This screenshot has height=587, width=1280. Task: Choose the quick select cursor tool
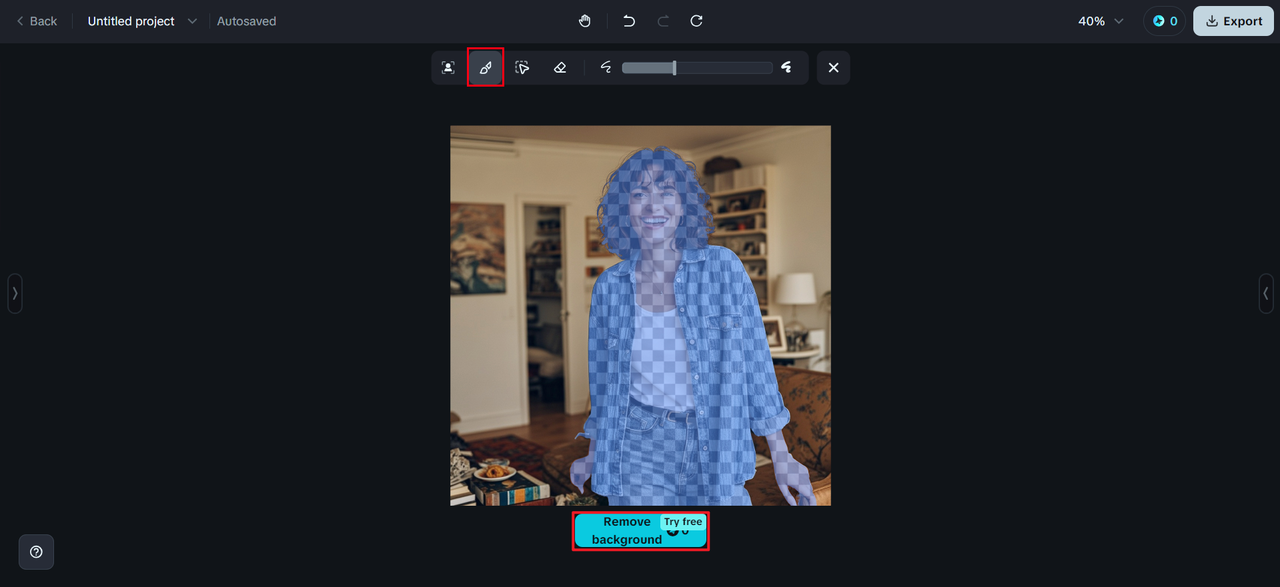[522, 68]
